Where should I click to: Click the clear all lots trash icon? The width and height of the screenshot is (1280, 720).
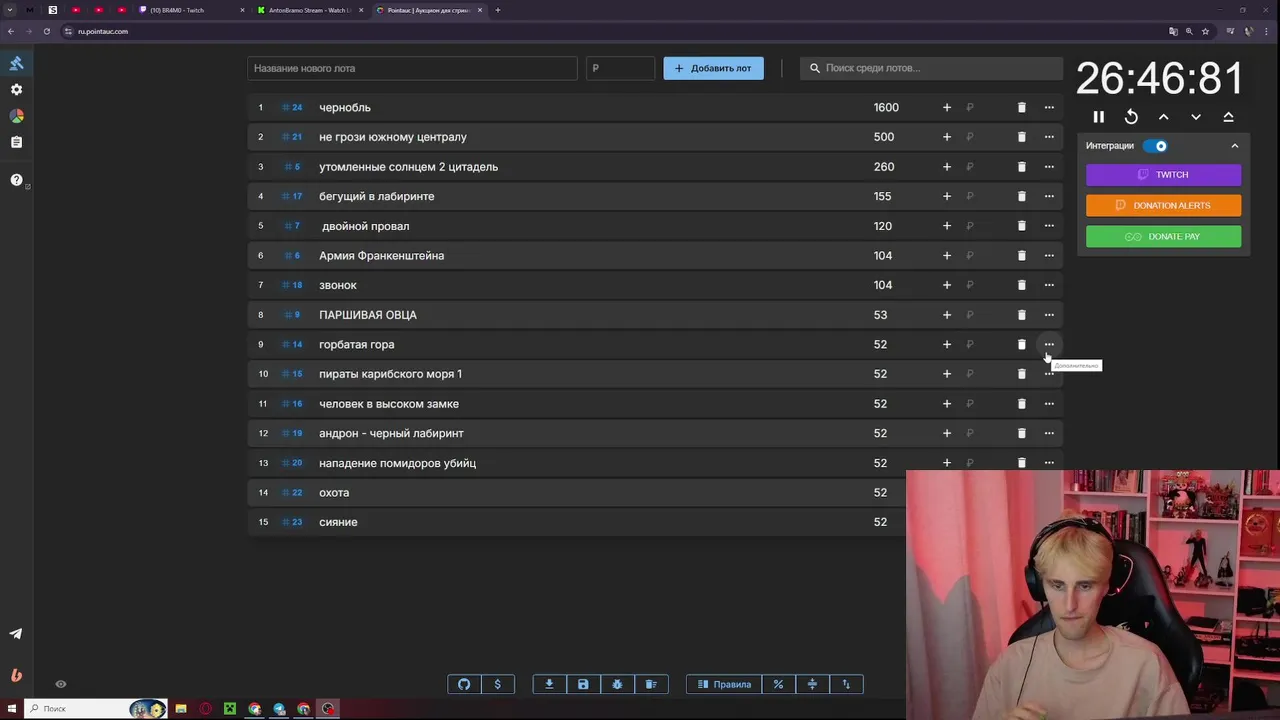pyautogui.click(x=651, y=684)
